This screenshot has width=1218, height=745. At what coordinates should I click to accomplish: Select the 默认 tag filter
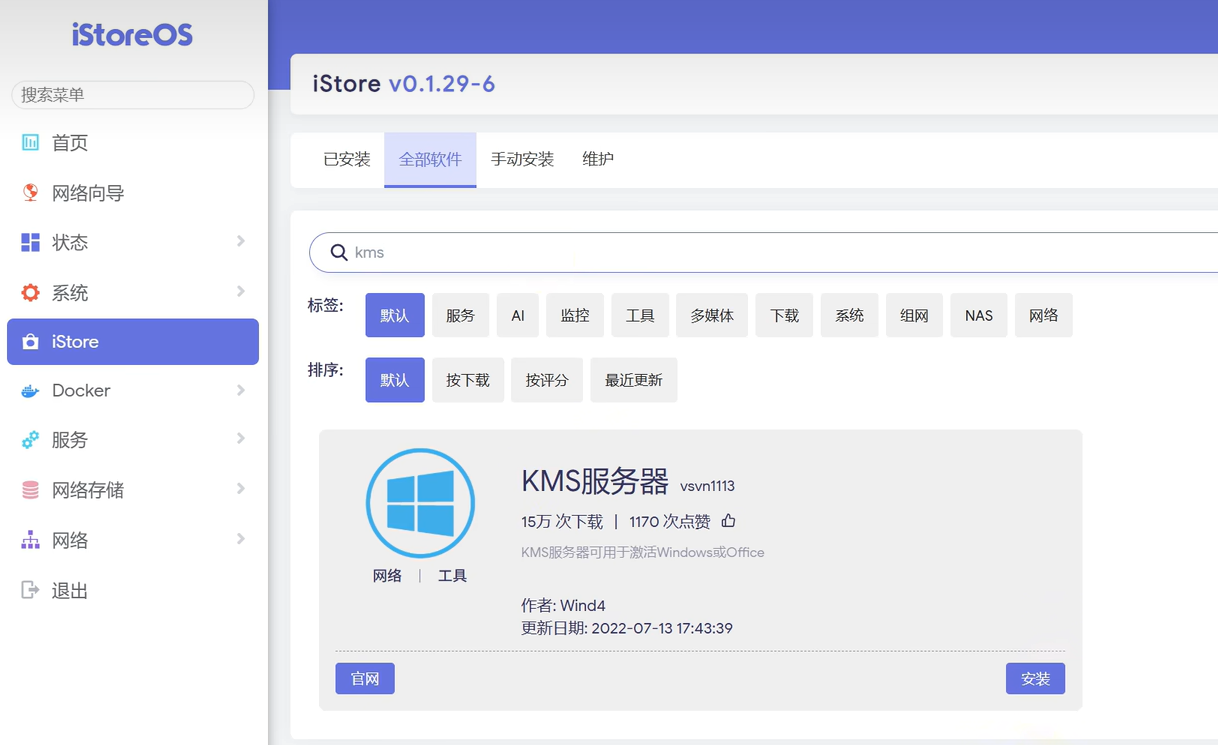tap(395, 315)
